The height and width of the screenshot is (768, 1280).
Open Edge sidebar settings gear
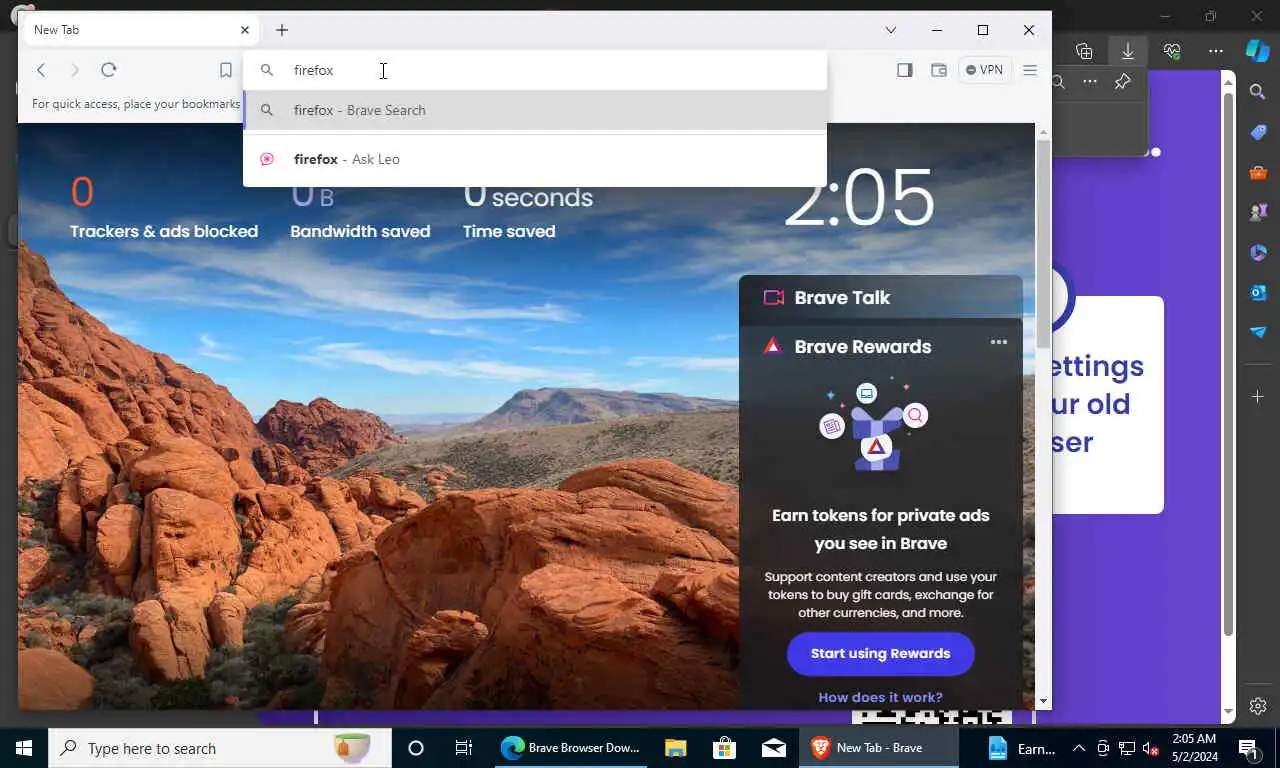click(1258, 706)
